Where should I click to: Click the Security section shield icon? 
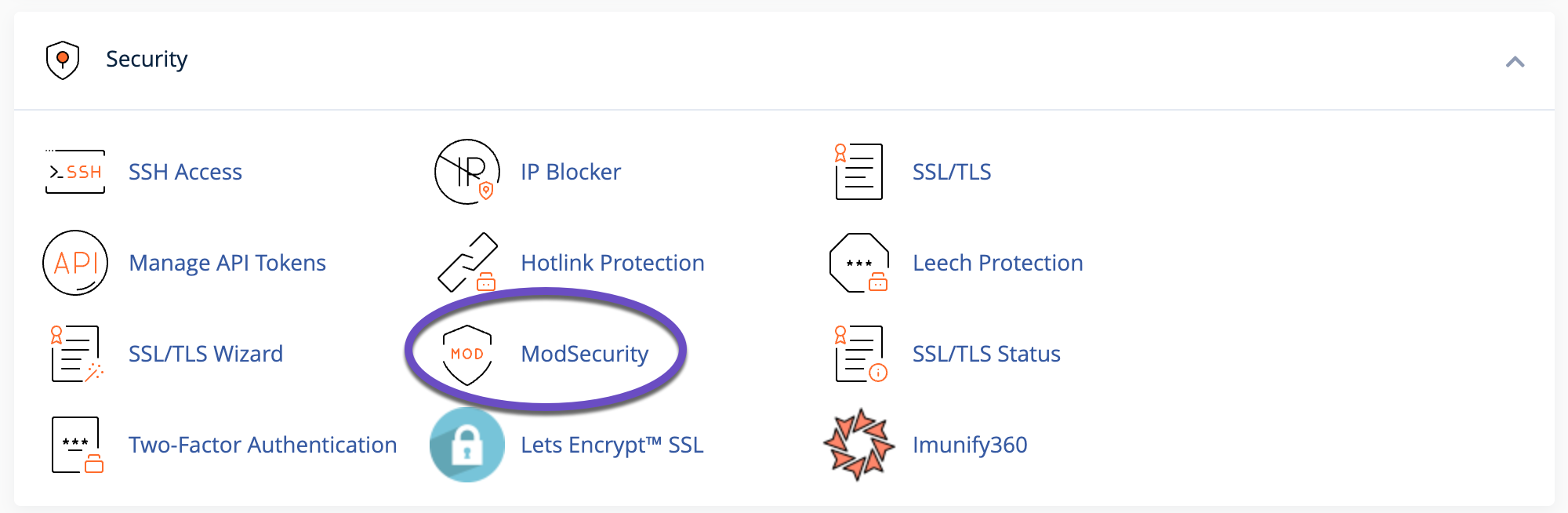pos(63,58)
